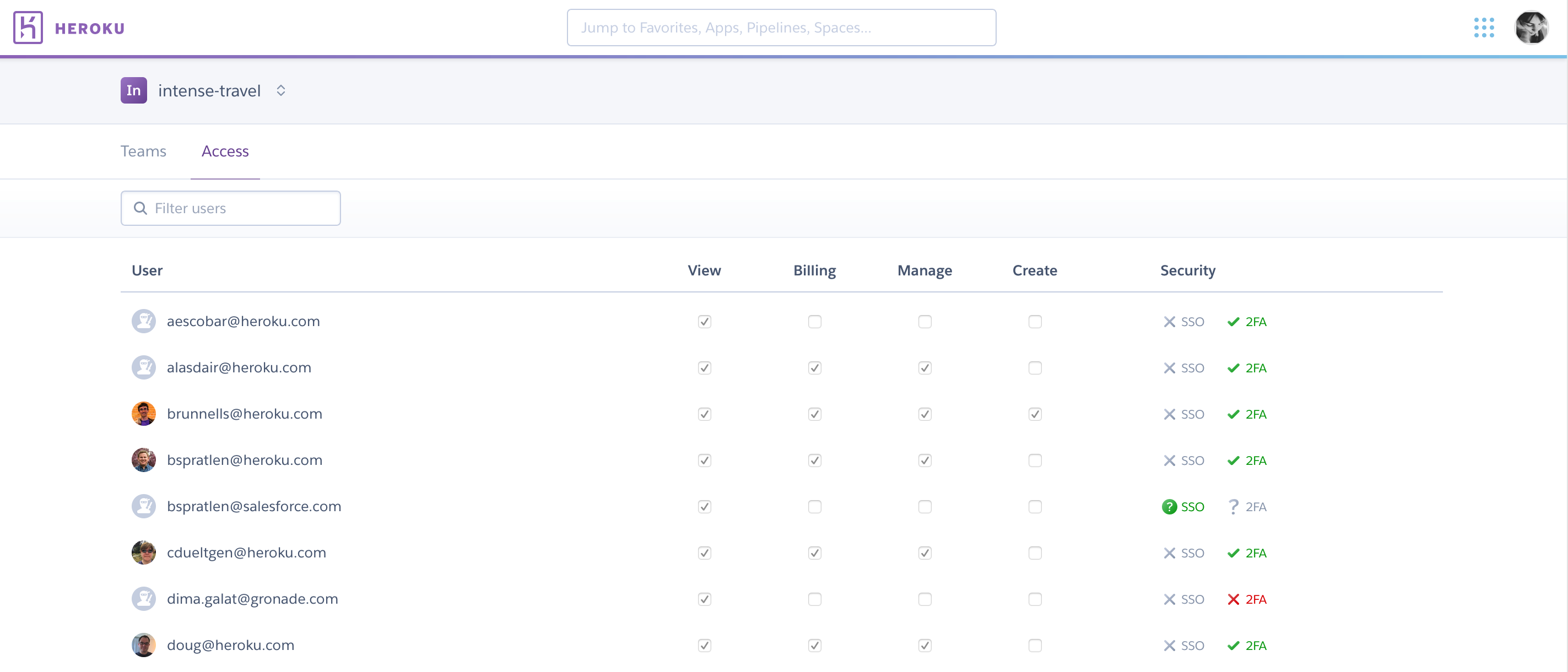
Task: Click the Heroku logo in the top-left corner
Action: coord(27,27)
